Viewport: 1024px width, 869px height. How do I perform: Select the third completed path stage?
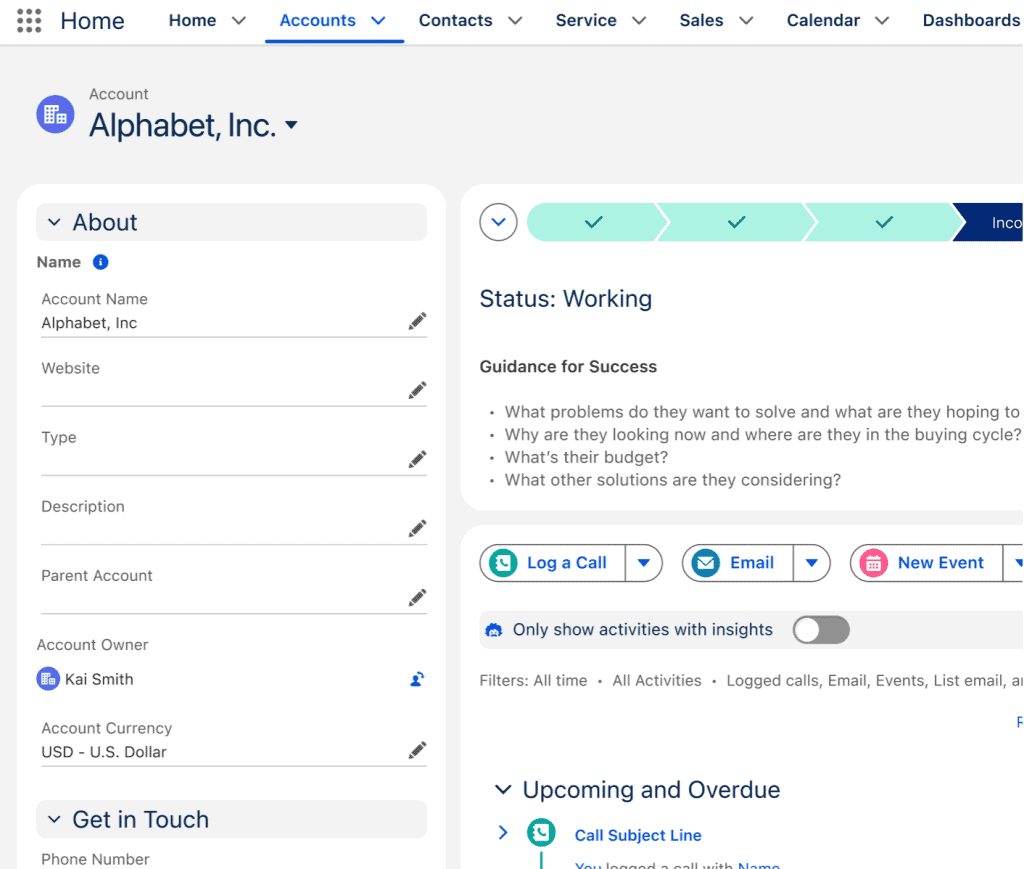[884, 222]
